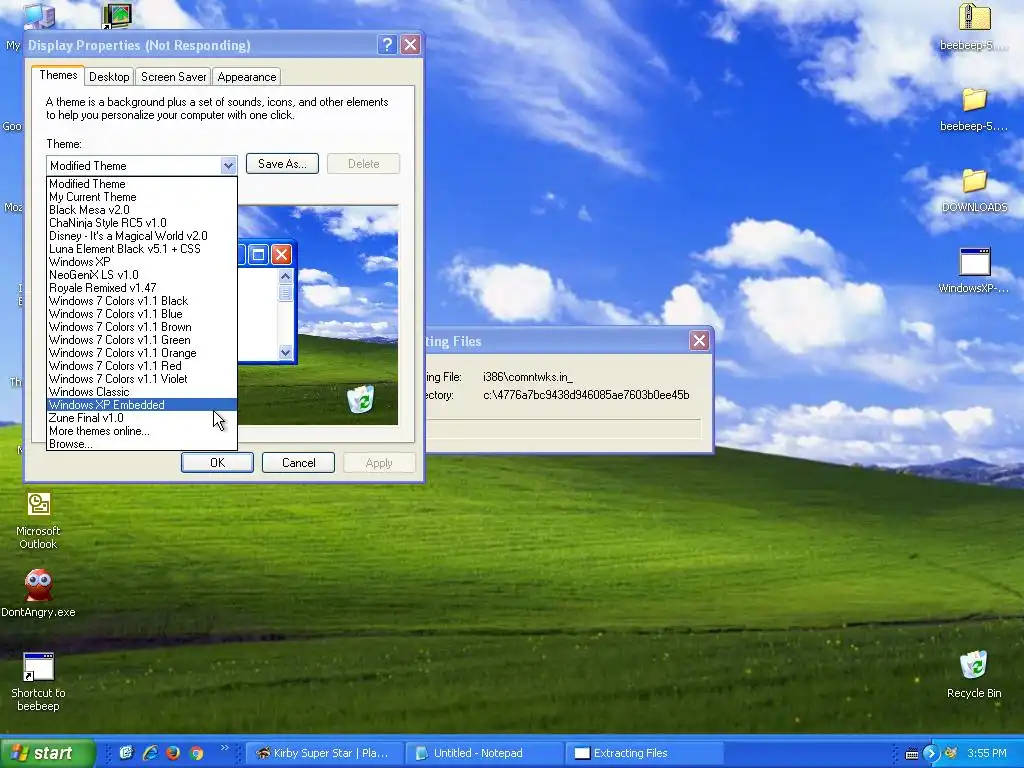Choose ChaNinja Style RC5 v1.0 theme
This screenshot has width=1024, height=768.
142,223
